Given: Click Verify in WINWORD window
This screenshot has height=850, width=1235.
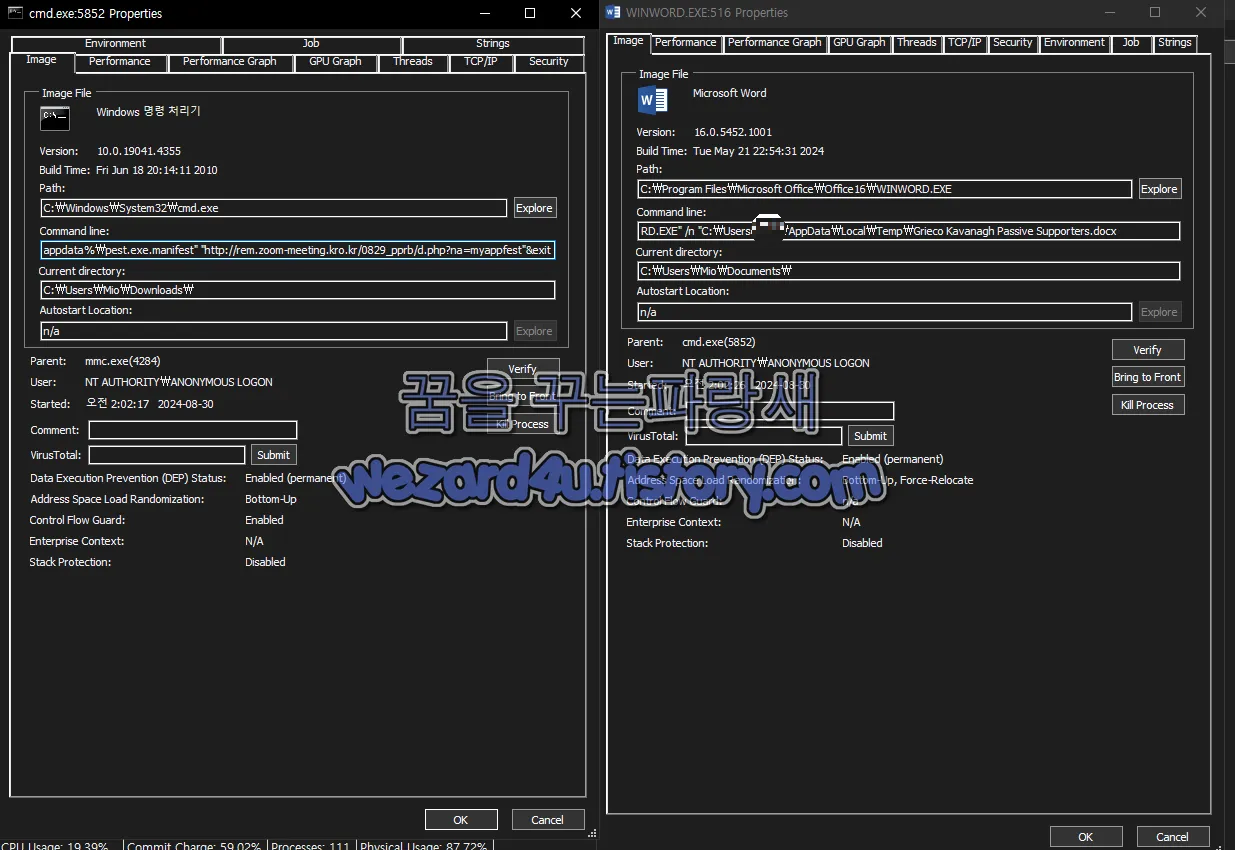Looking at the screenshot, I should coord(1148,350).
